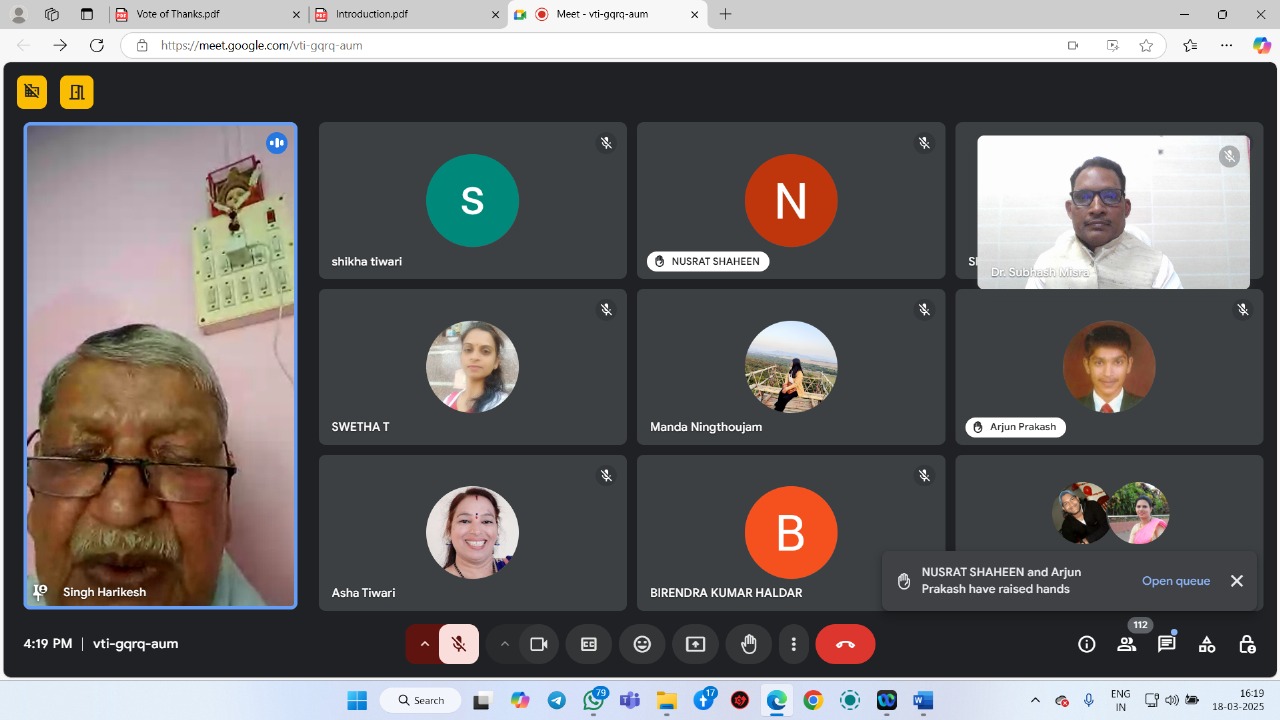The image size is (1280, 720).
Task: Open the more options three-dot menu
Action: click(793, 645)
